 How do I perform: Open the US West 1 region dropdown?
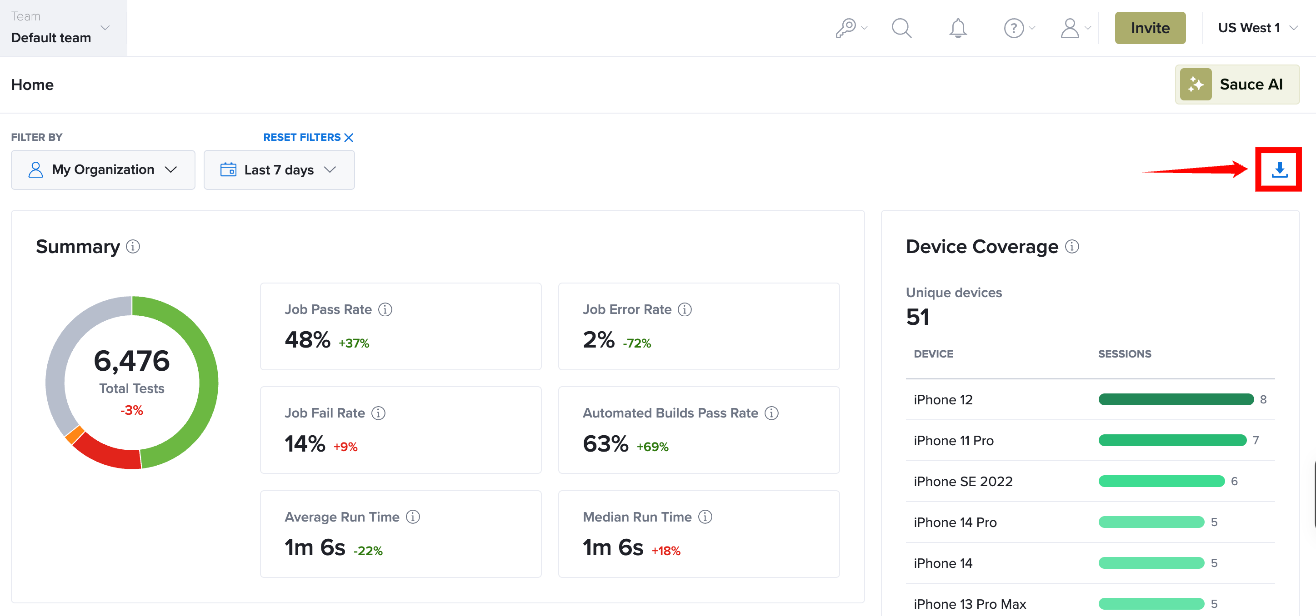1258,28
